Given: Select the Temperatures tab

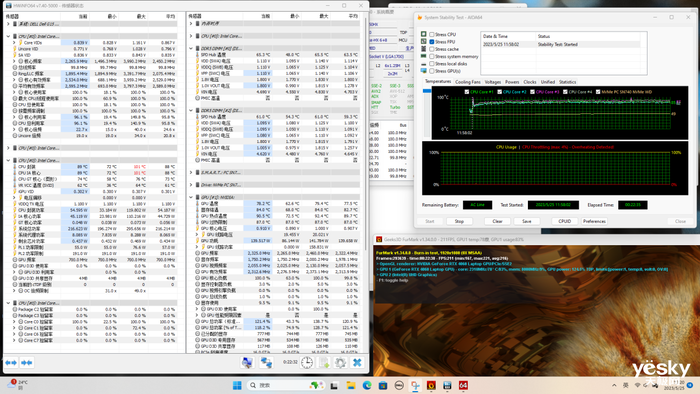Looking at the screenshot, I should (438, 82).
